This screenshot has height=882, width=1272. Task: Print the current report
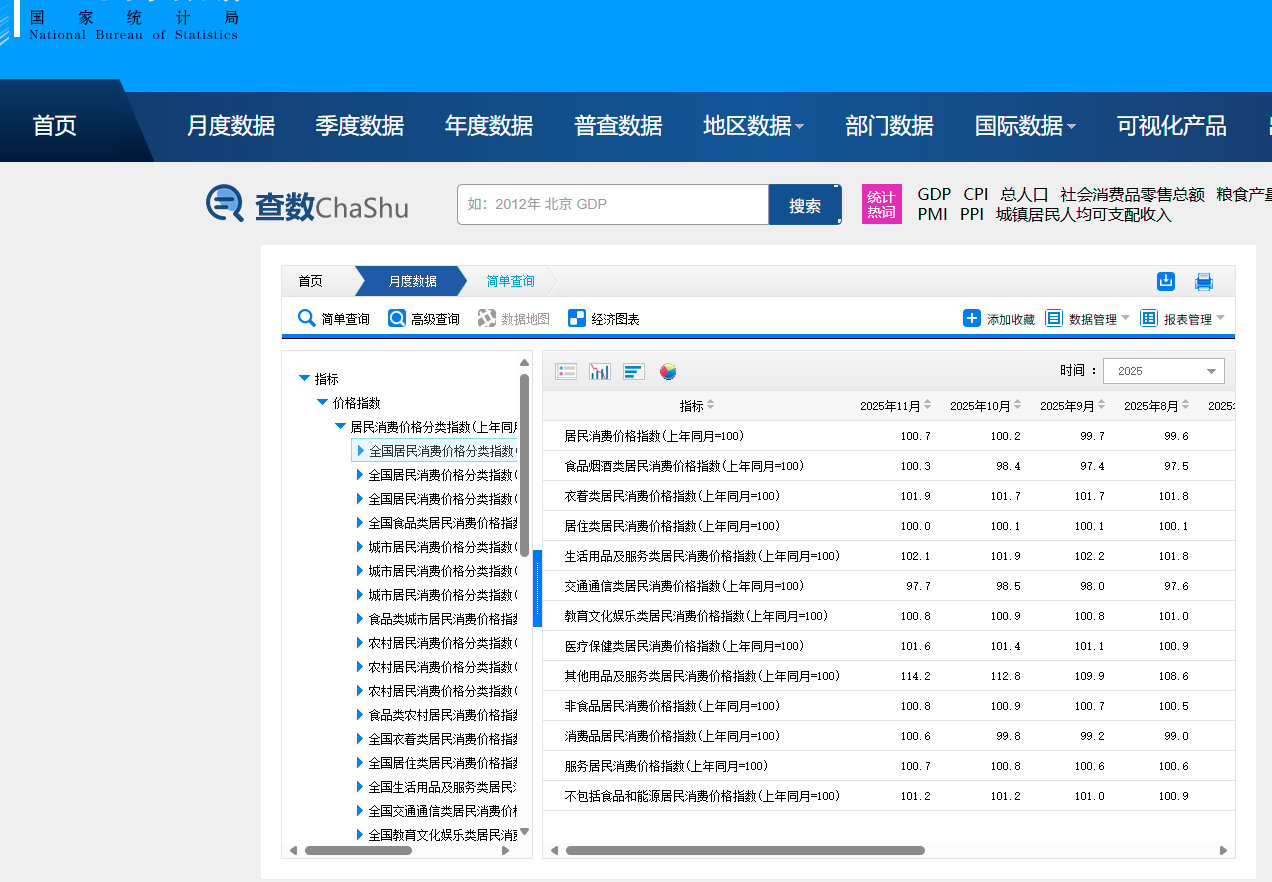(1204, 282)
